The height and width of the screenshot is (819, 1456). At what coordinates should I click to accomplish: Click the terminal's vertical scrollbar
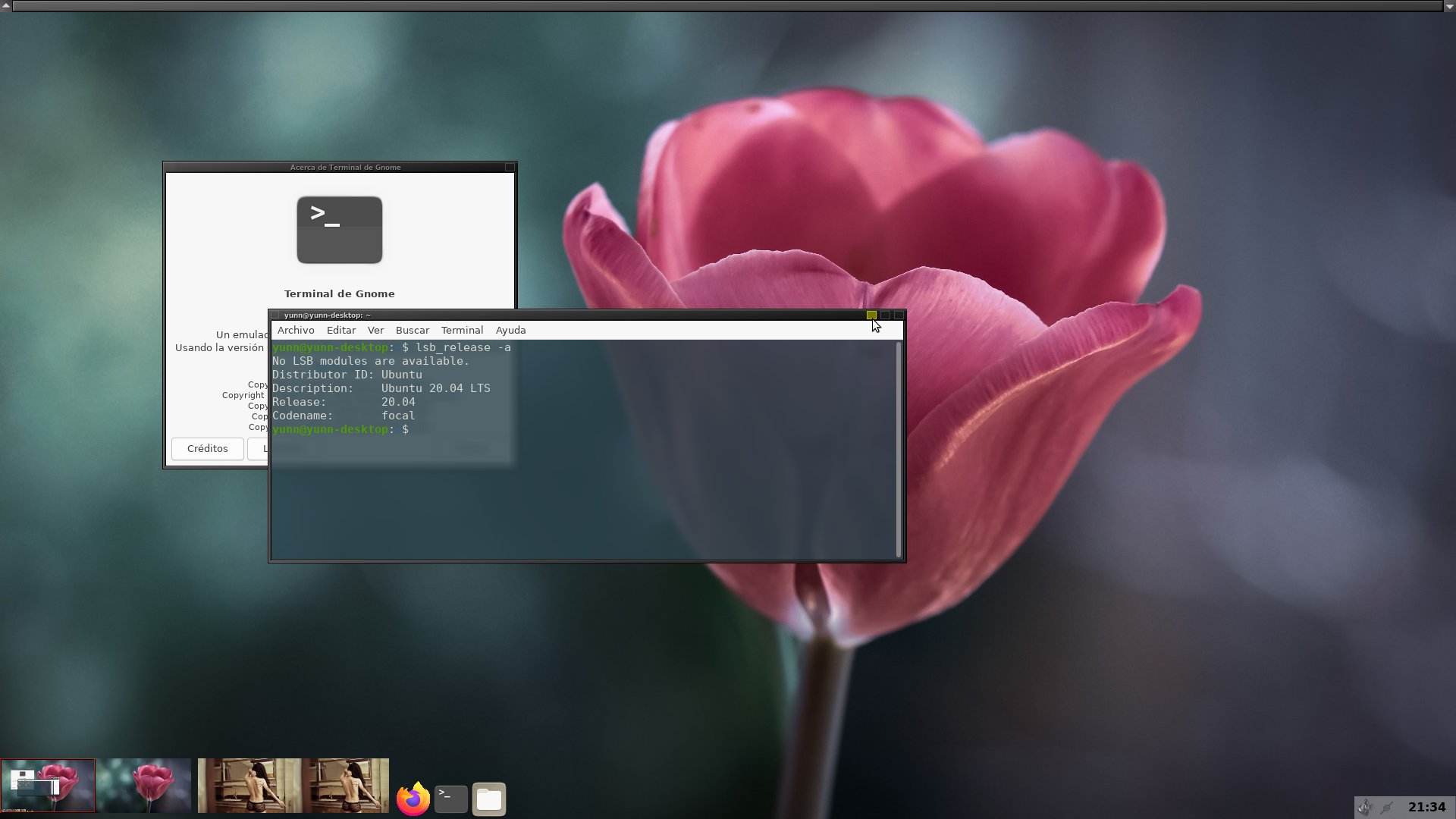click(899, 449)
